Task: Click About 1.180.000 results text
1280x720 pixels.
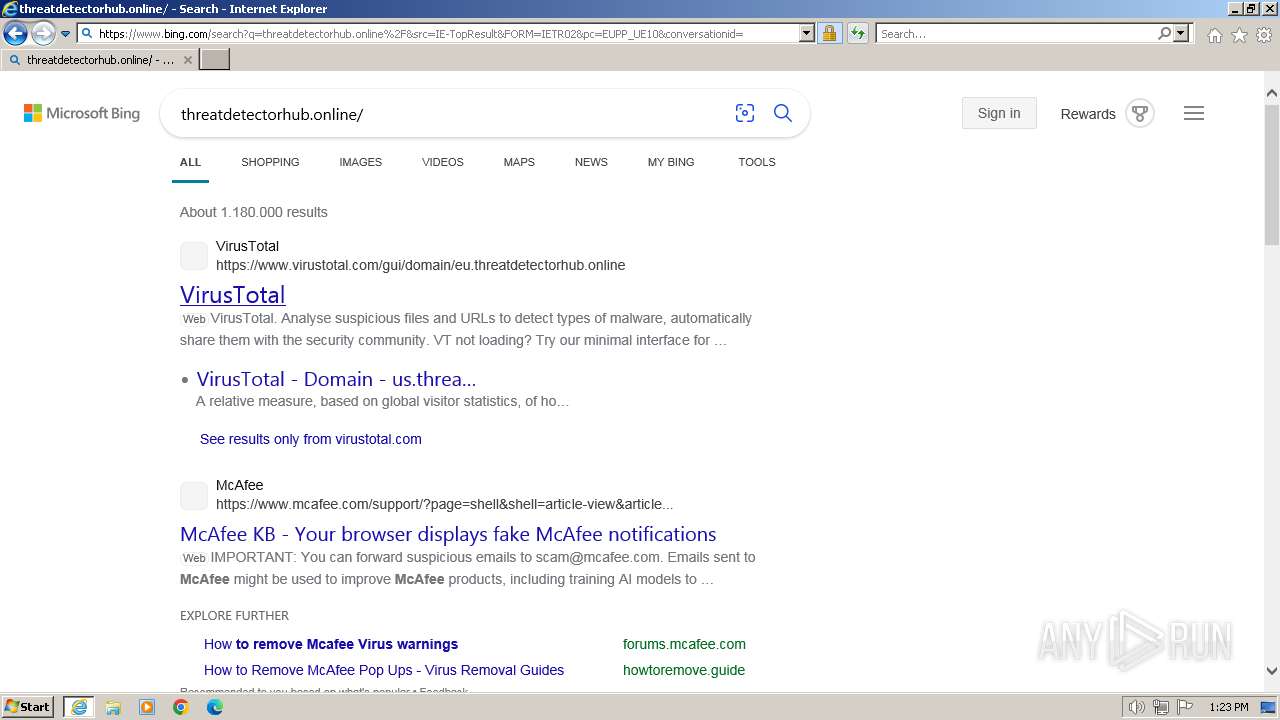Action: [254, 212]
